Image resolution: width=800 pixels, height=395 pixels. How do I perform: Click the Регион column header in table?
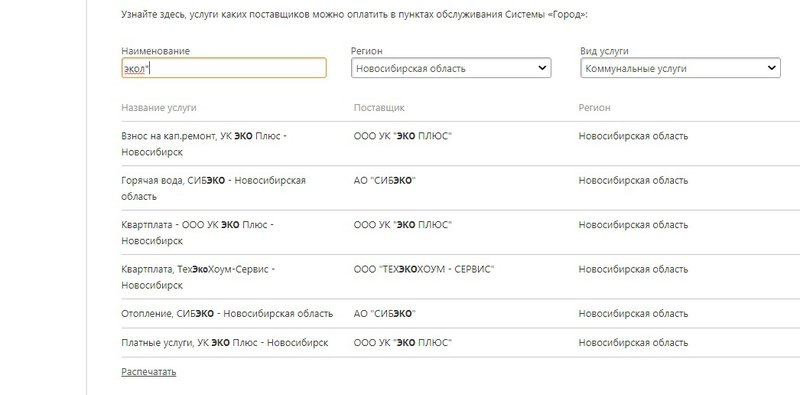click(x=594, y=108)
